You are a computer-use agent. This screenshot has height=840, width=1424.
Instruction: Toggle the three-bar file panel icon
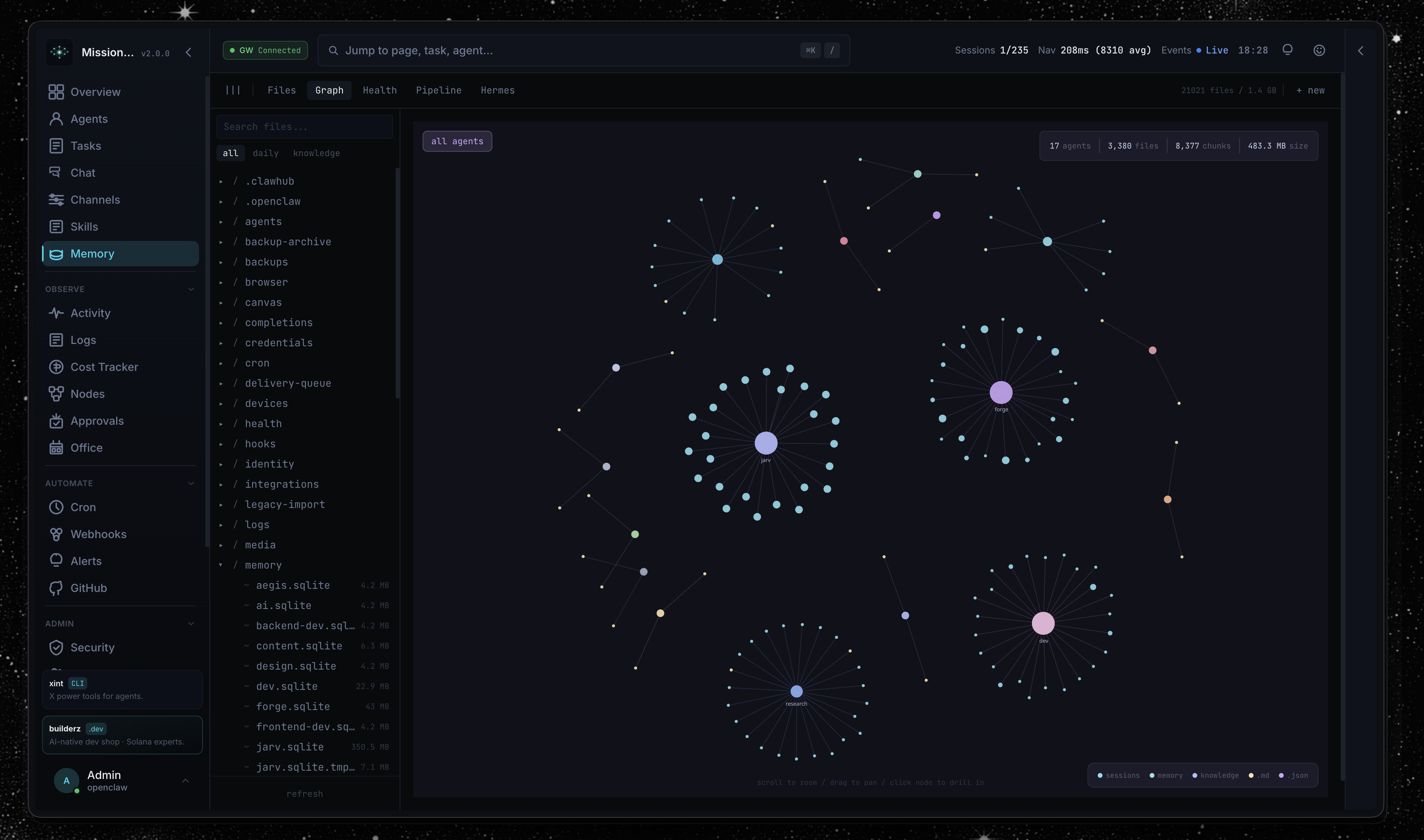pyautogui.click(x=233, y=90)
